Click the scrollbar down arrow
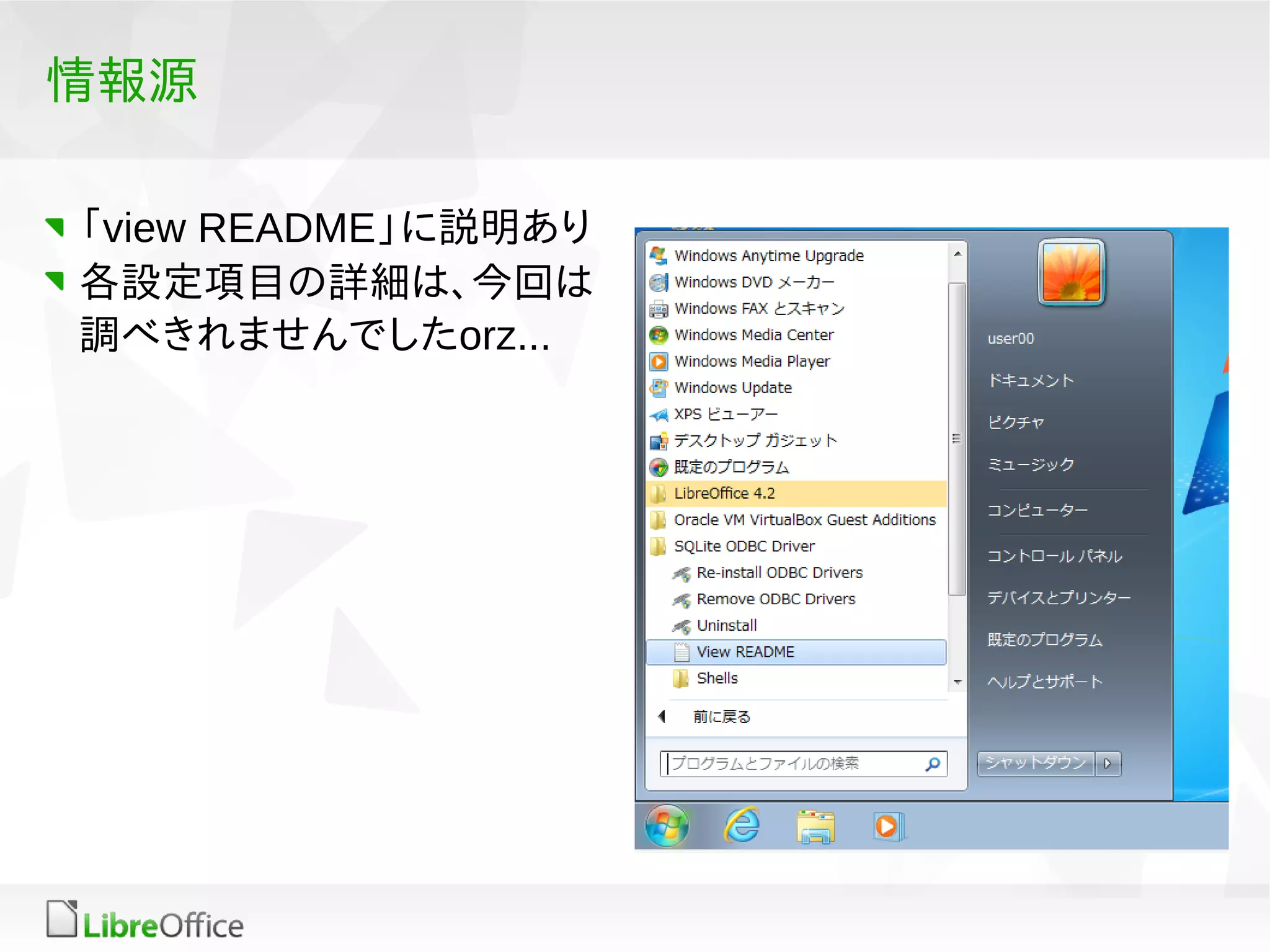The width and height of the screenshot is (1270, 952). (957, 682)
